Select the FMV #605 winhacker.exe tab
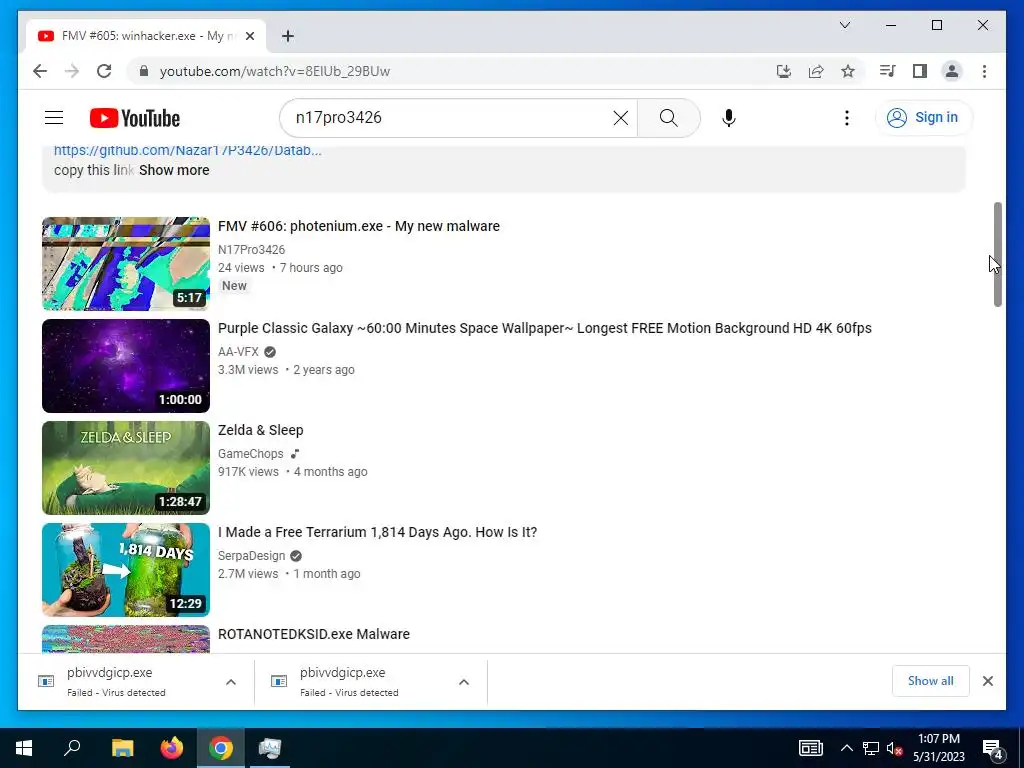Viewport: 1024px width, 768px height. pos(146,36)
